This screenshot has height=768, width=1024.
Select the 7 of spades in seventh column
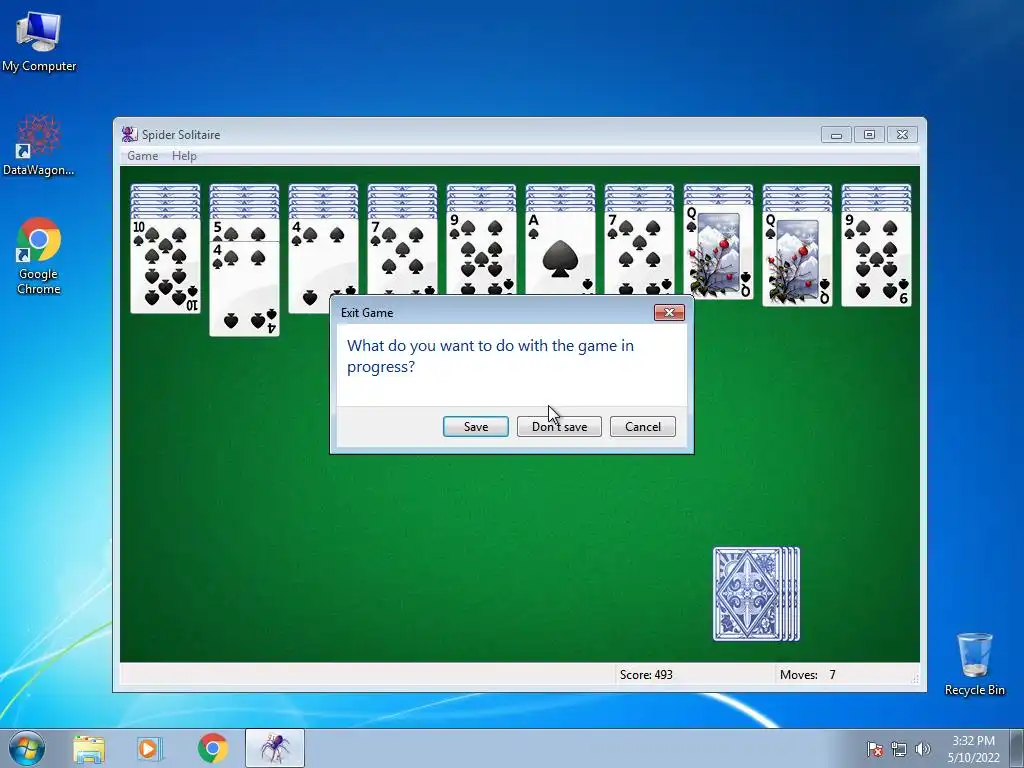(x=639, y=253)
